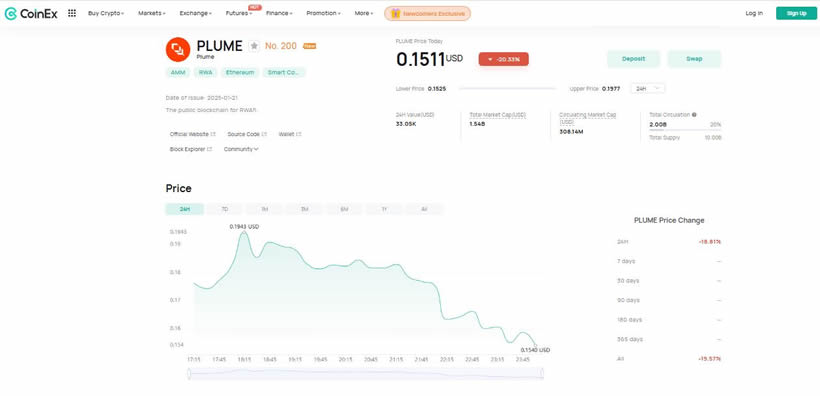The width and height of the screenshot is (820, 396).
Task: Click the AMM tag
Action: tap(178, 72)
